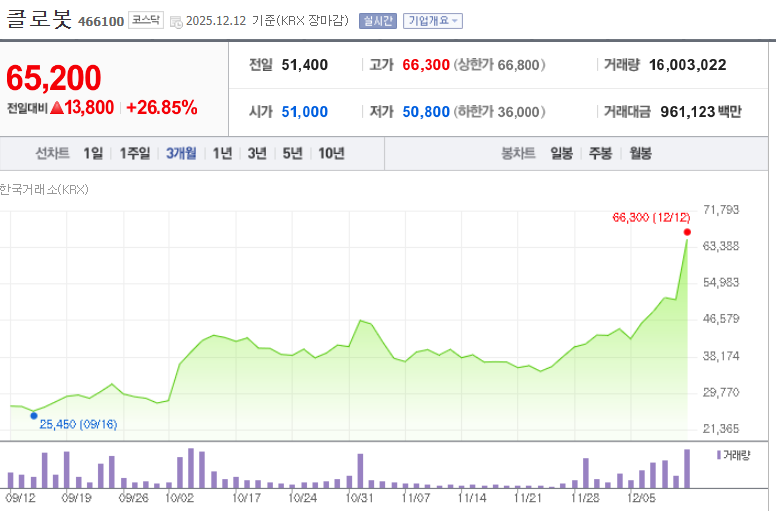Click the 시가 value 51,000
Image resolution: width=776 pixels, height=511 pixels.
click(304, 112)
